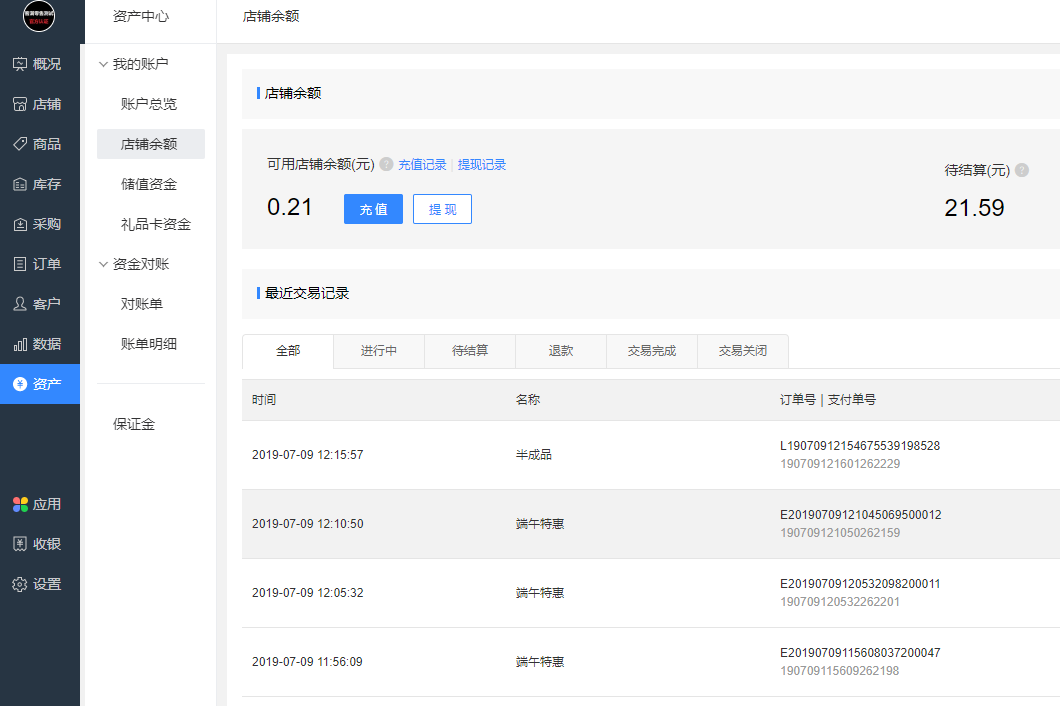Click 端午特惠 in 11:56:09 row

click(540, 662)
